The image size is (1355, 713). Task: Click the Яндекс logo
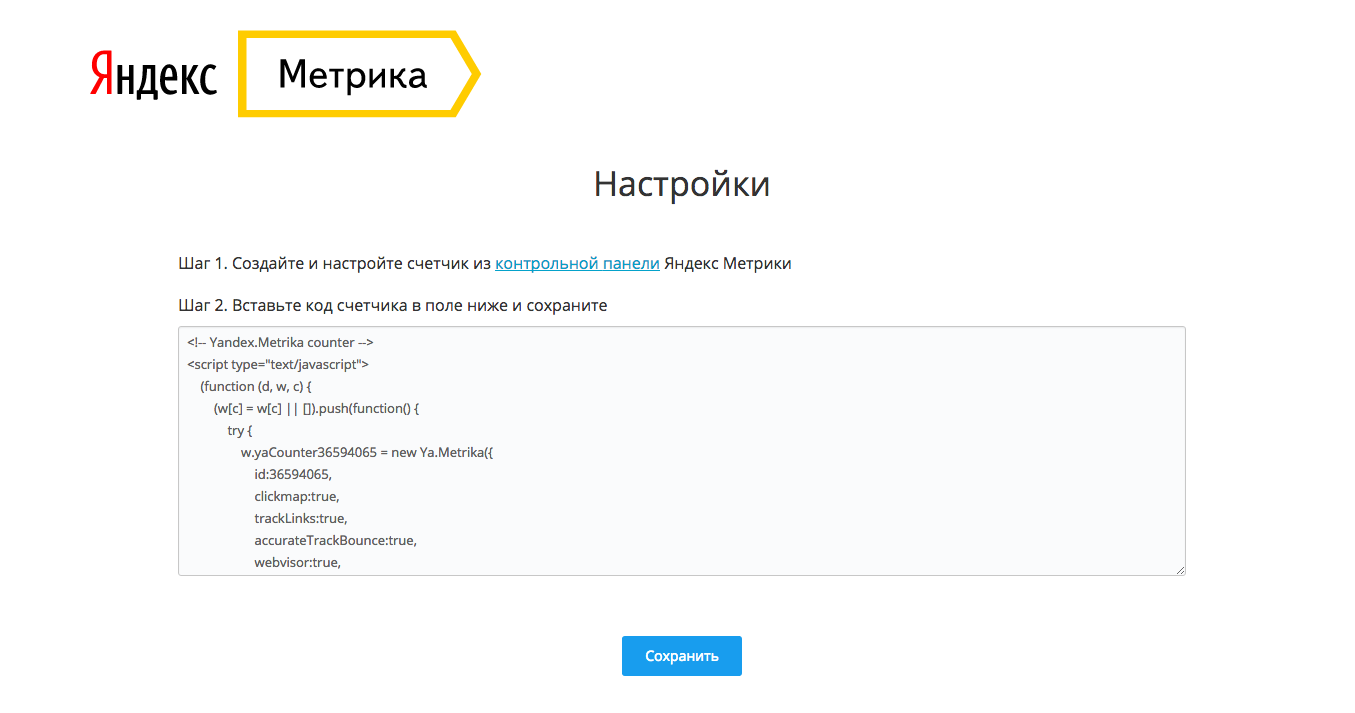pyautogui.click(x=153, y=75)
